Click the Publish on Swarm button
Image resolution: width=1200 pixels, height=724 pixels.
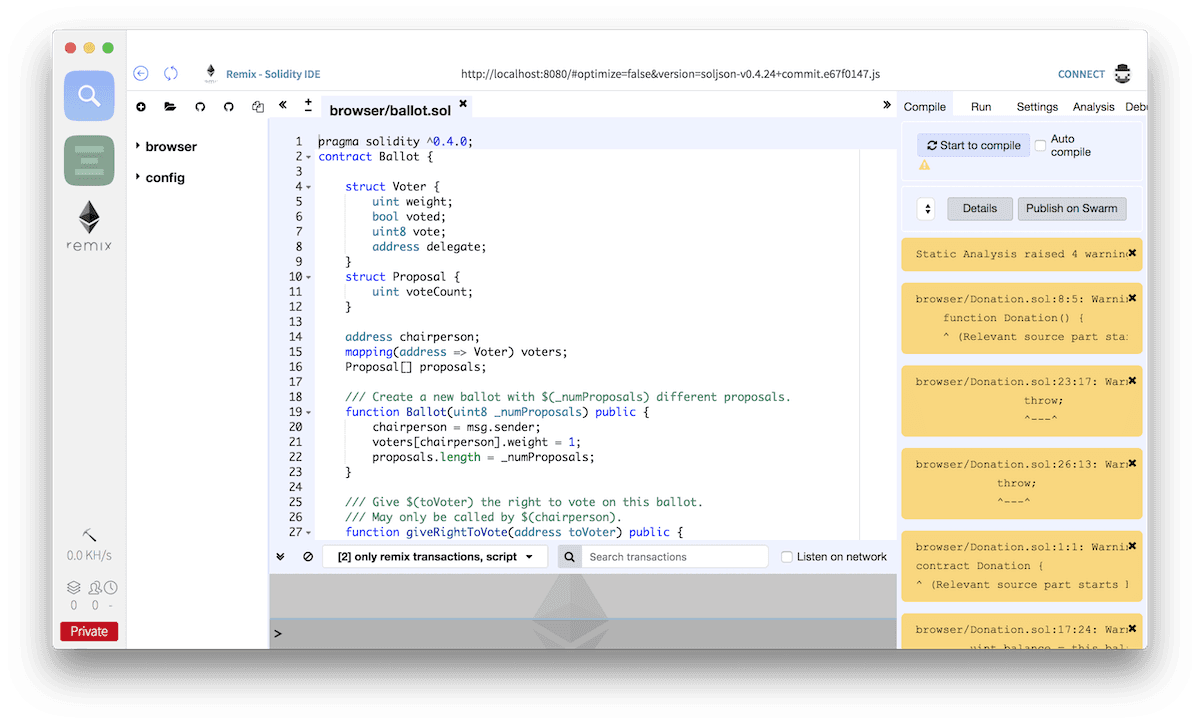pyautogui.click(x=1072, y=208)
